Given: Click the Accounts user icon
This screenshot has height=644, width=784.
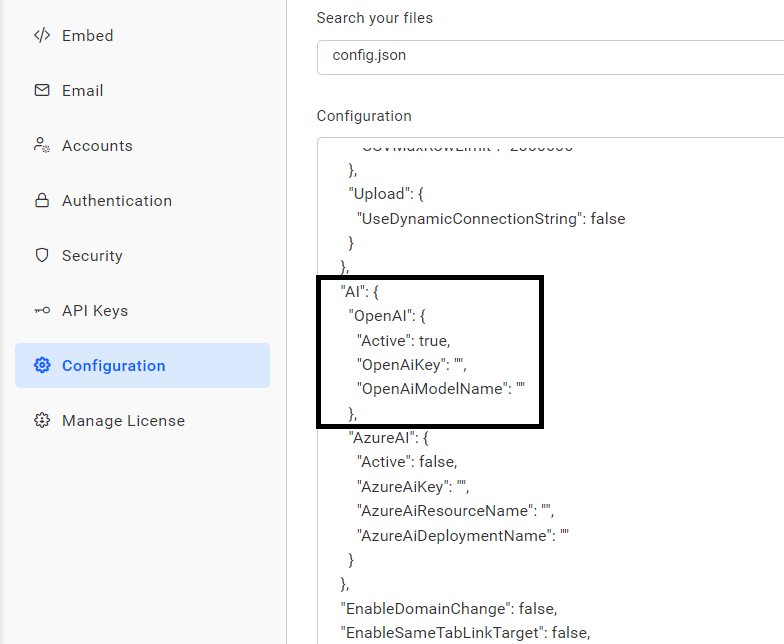Looking at the screenshot, I should coord(42,145).
